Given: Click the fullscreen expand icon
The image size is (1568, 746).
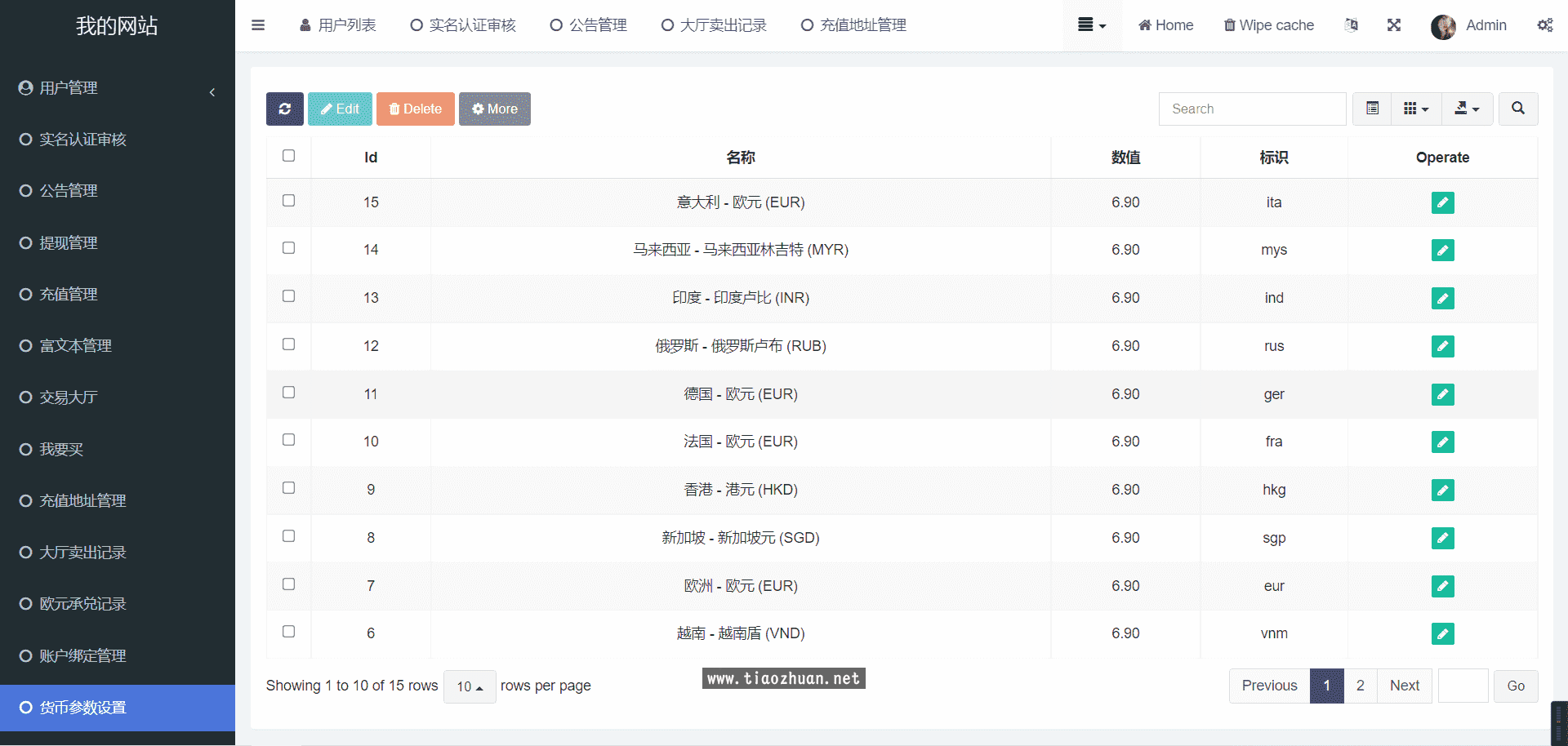Looking at the screenshot, I should pyautogui.click(x=1394, y=25).
